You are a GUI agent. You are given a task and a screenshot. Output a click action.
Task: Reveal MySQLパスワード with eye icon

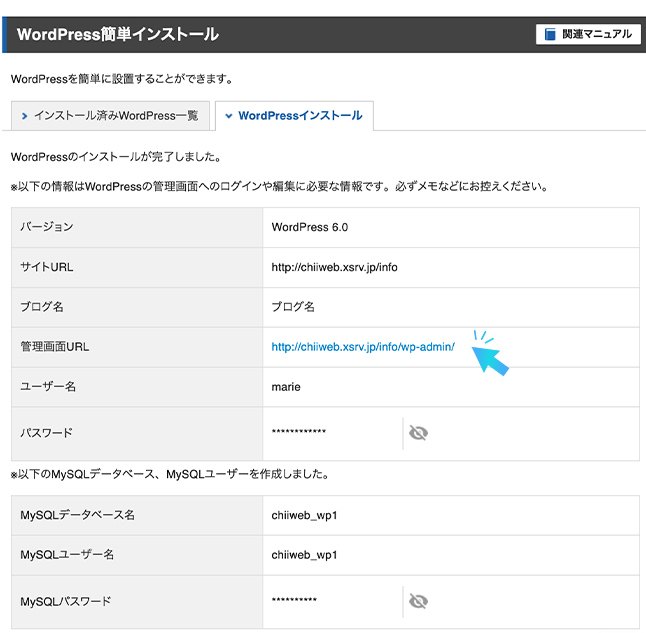[418, 601]
